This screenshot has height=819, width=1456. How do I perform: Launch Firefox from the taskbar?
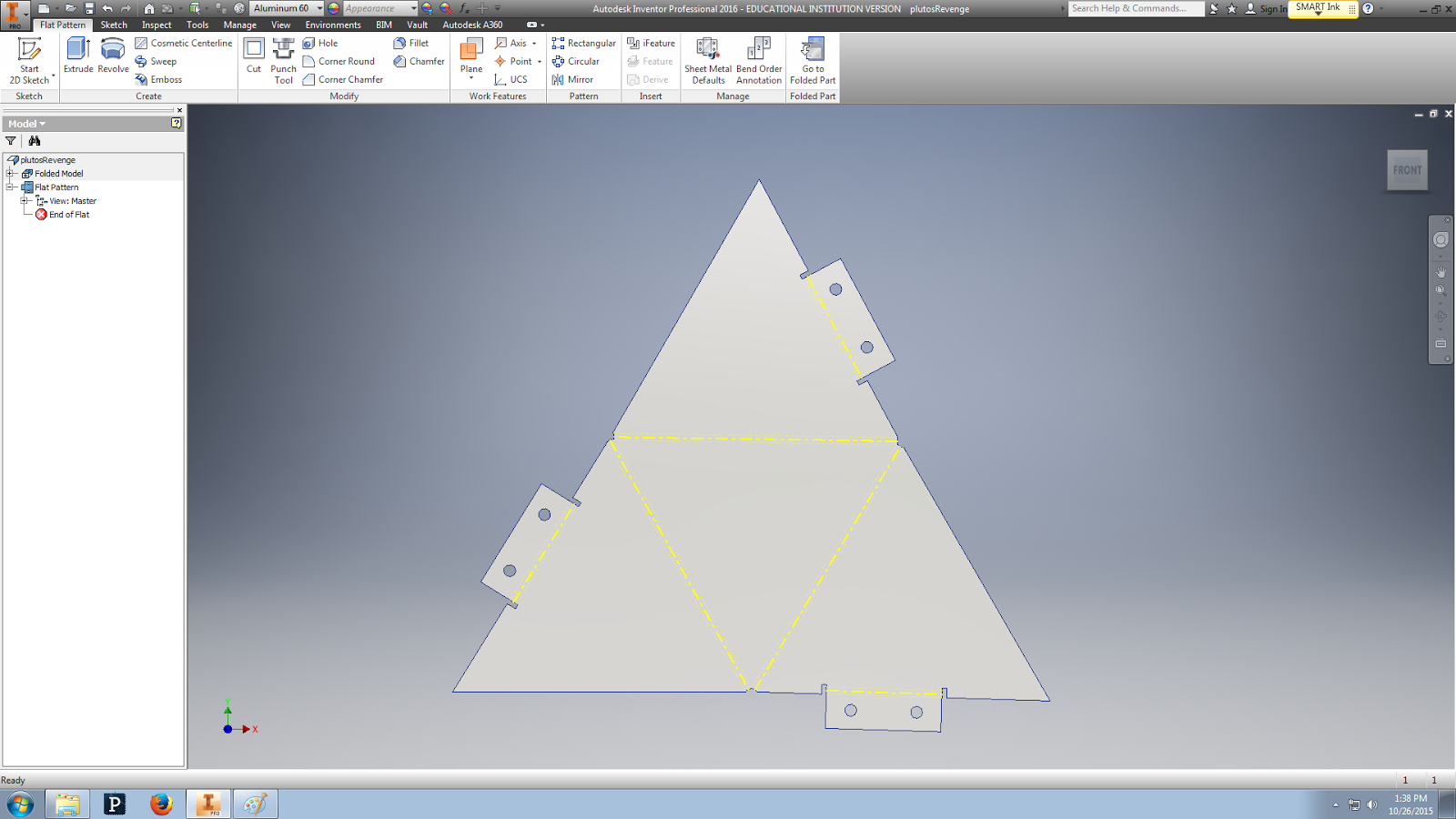click(161, 804)
